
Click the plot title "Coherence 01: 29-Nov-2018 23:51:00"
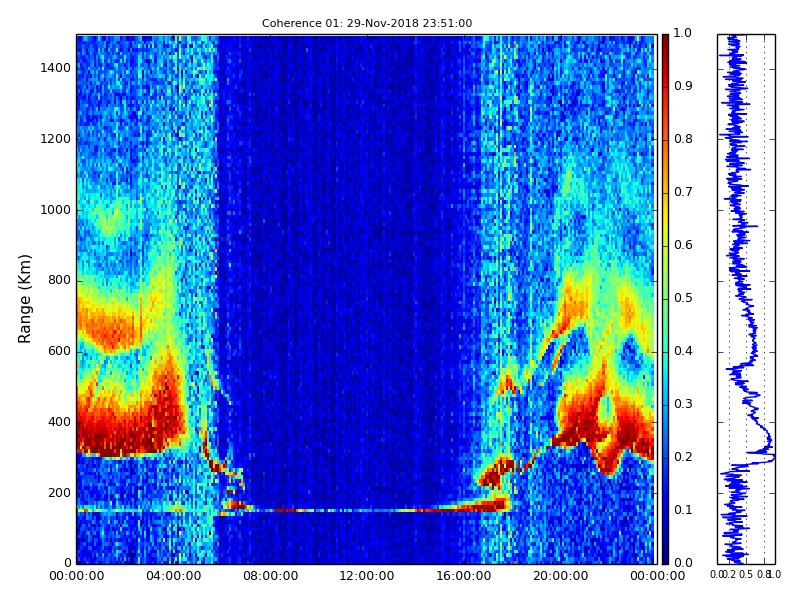[x=367, y=23]
